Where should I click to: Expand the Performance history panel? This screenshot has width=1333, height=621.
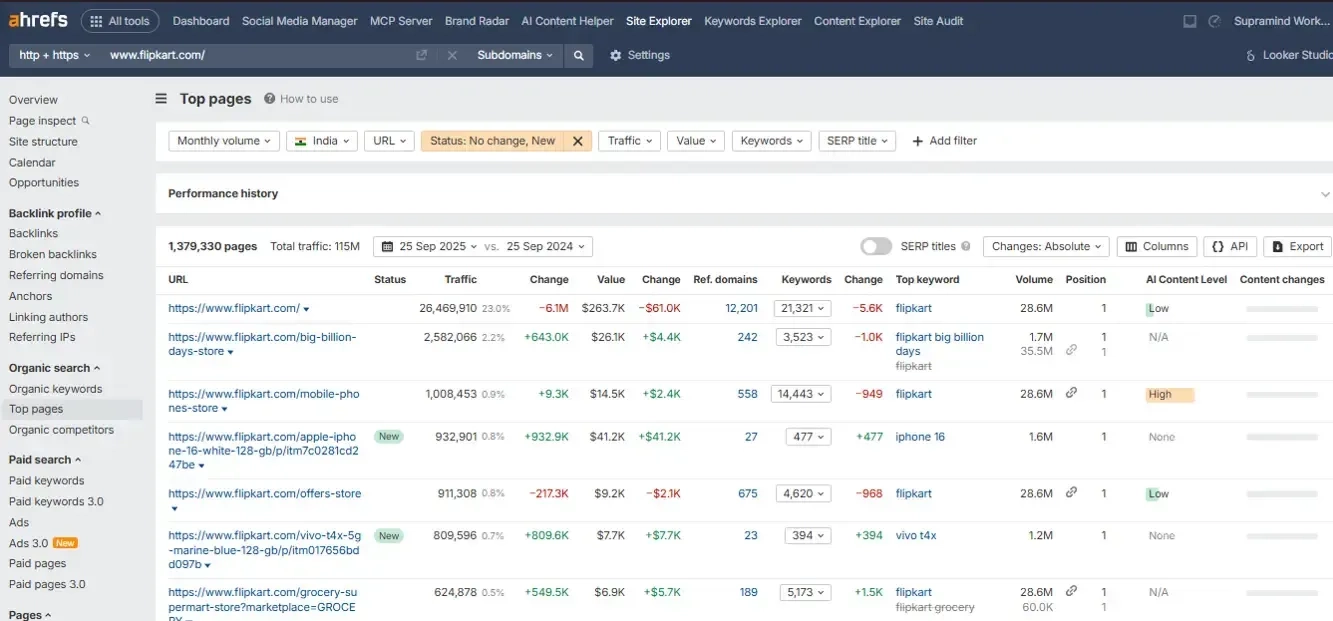click(x=1325, y=194)
